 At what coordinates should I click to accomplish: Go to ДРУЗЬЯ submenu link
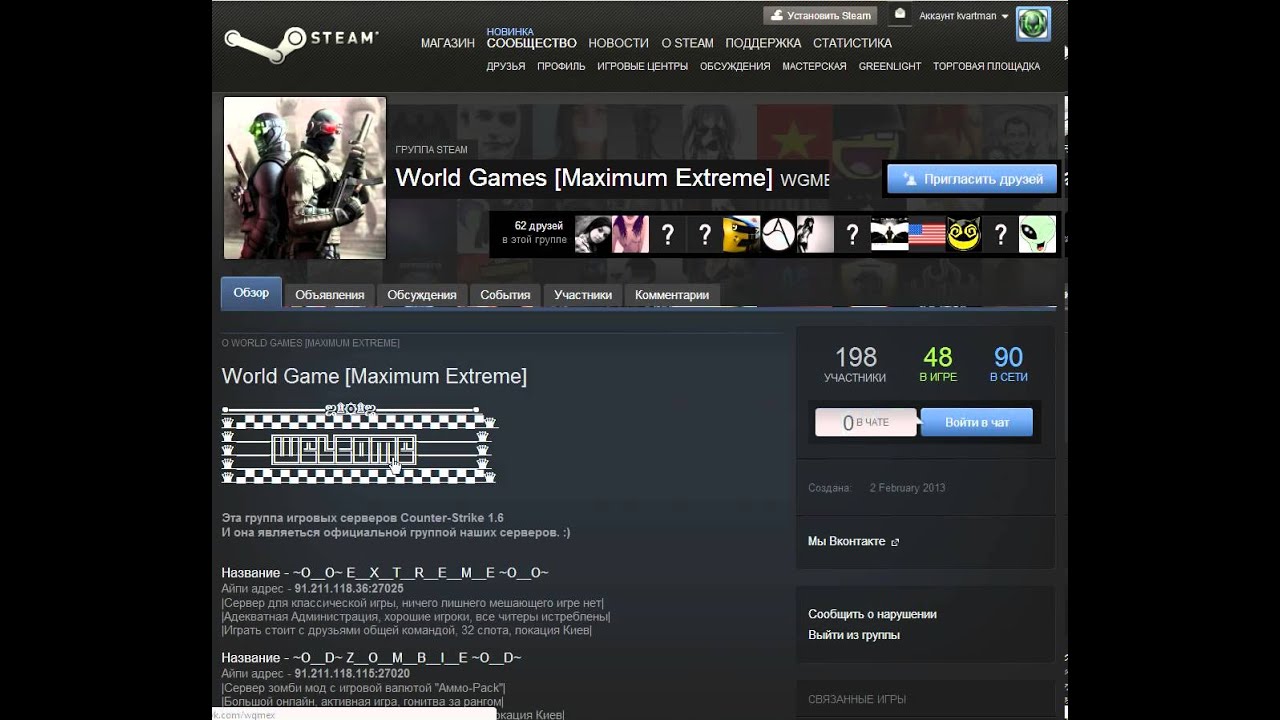tap(505, 66)
